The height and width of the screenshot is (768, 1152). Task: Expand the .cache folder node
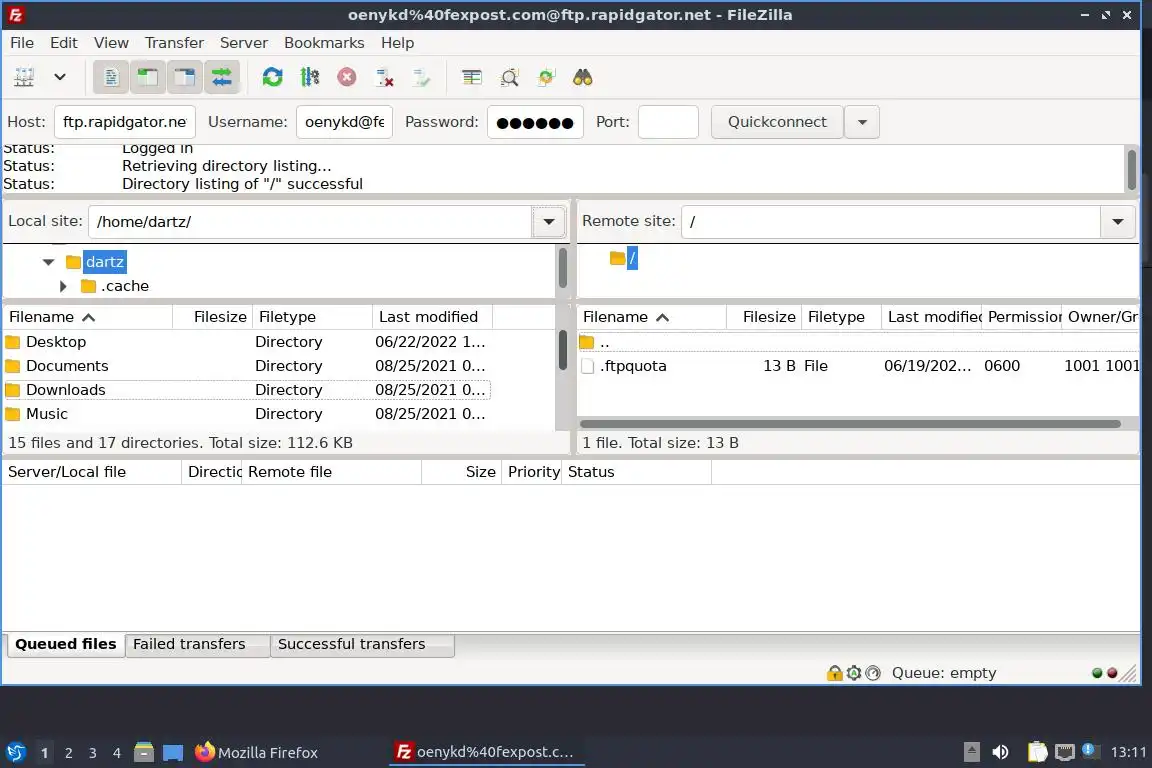coord(63,286)
